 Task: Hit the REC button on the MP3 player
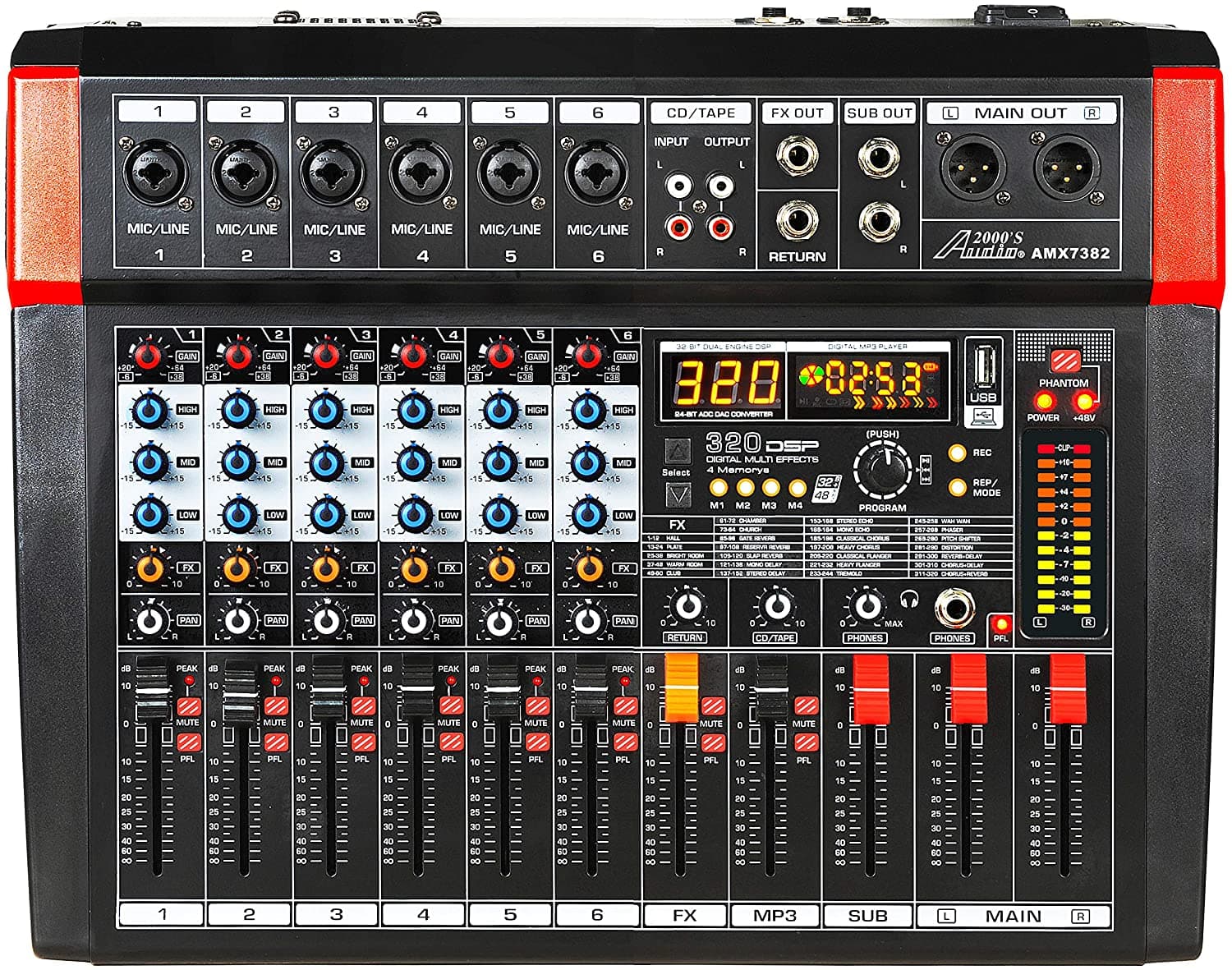(957, 453)
